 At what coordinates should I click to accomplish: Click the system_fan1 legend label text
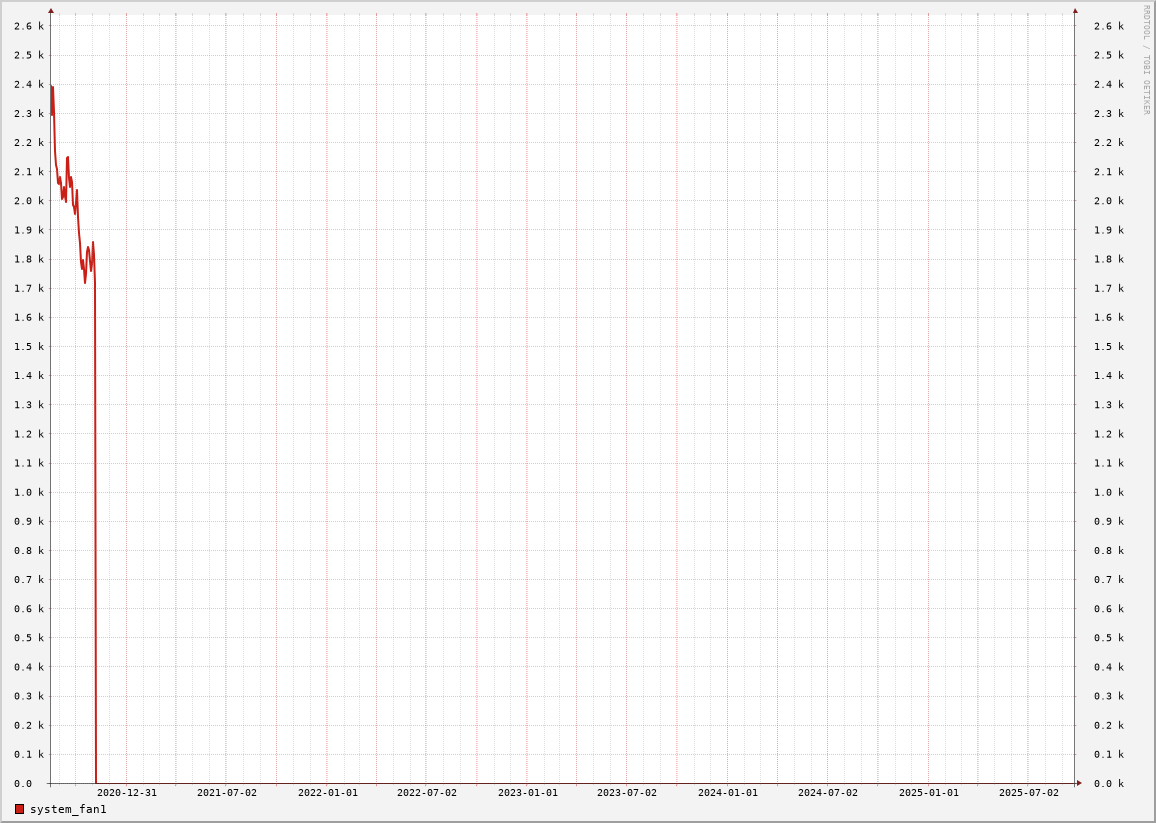[68, 809]
